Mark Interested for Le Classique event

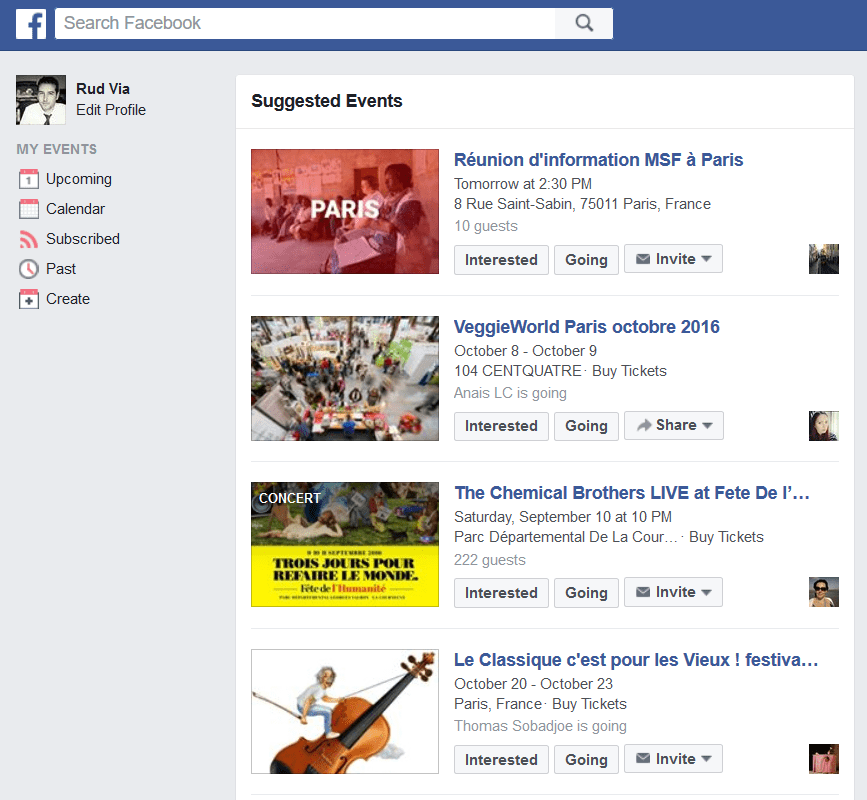(x=501, y=760)
